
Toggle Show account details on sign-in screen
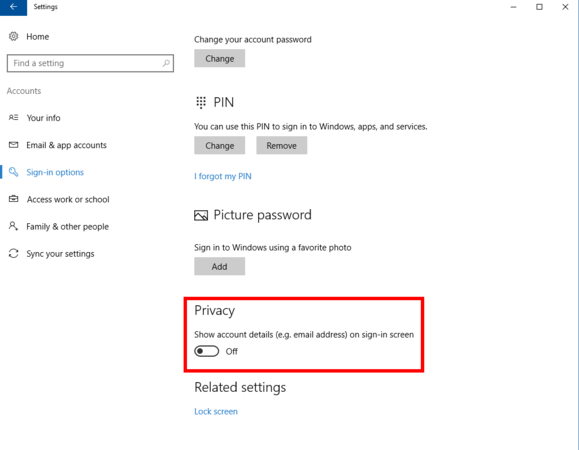tap(206, 351)
